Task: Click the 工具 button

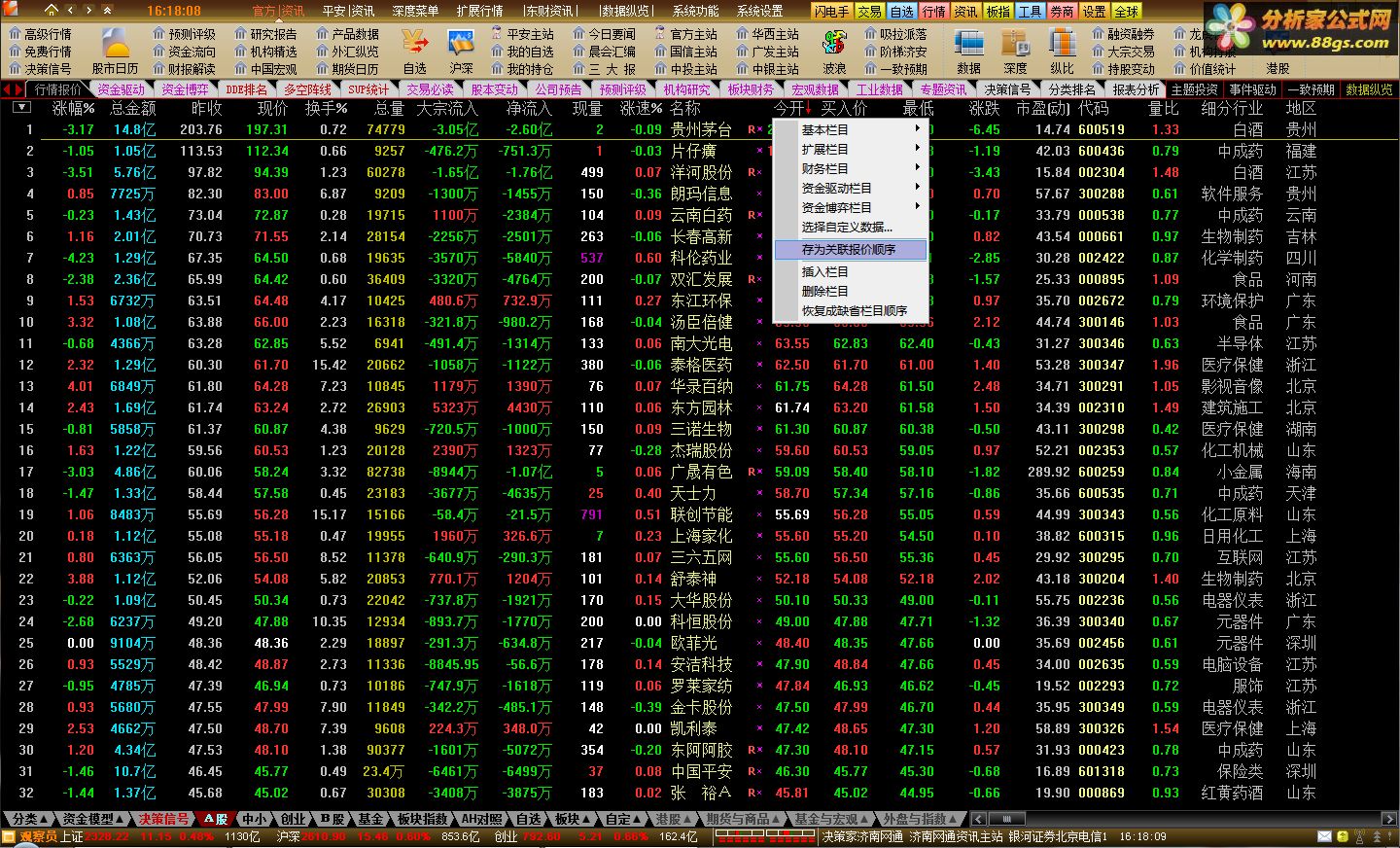Action: point(1030,11)
